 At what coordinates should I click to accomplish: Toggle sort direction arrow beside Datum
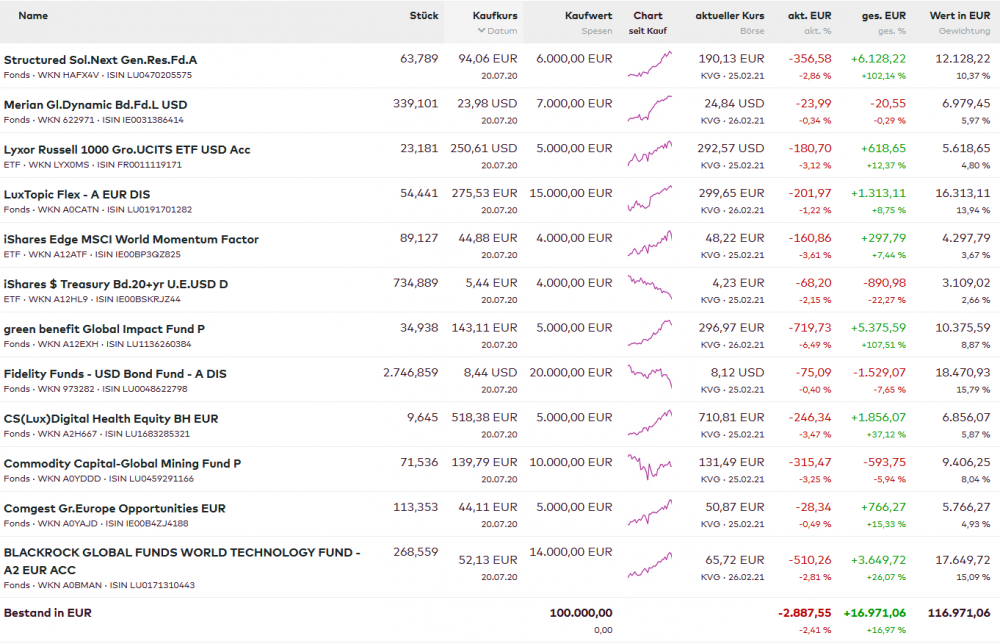pyautogui.click(x=481, y=31)
